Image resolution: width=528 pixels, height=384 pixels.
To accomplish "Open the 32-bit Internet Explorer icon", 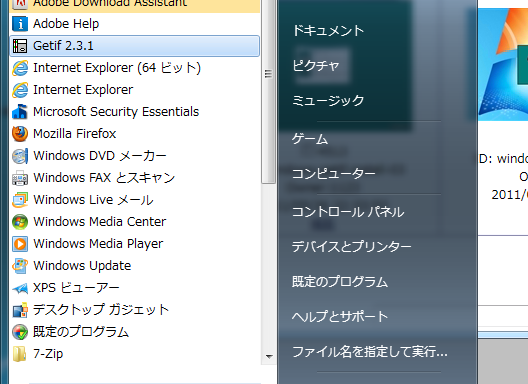I will pos(20,90).
